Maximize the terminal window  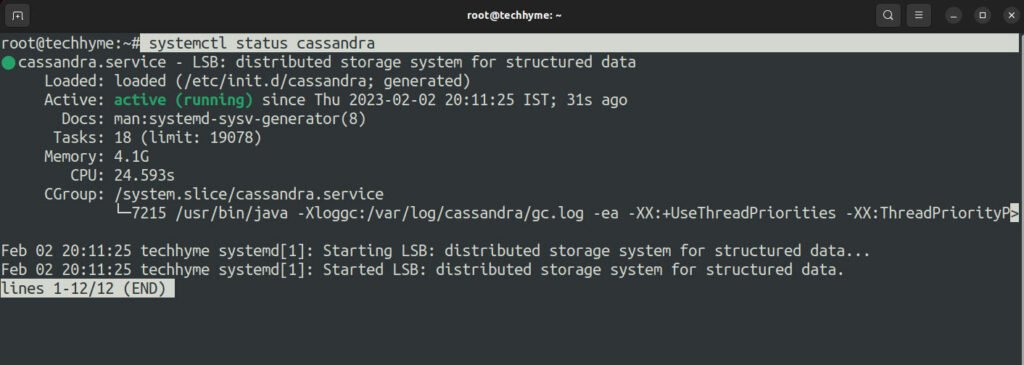coord(982,15)
